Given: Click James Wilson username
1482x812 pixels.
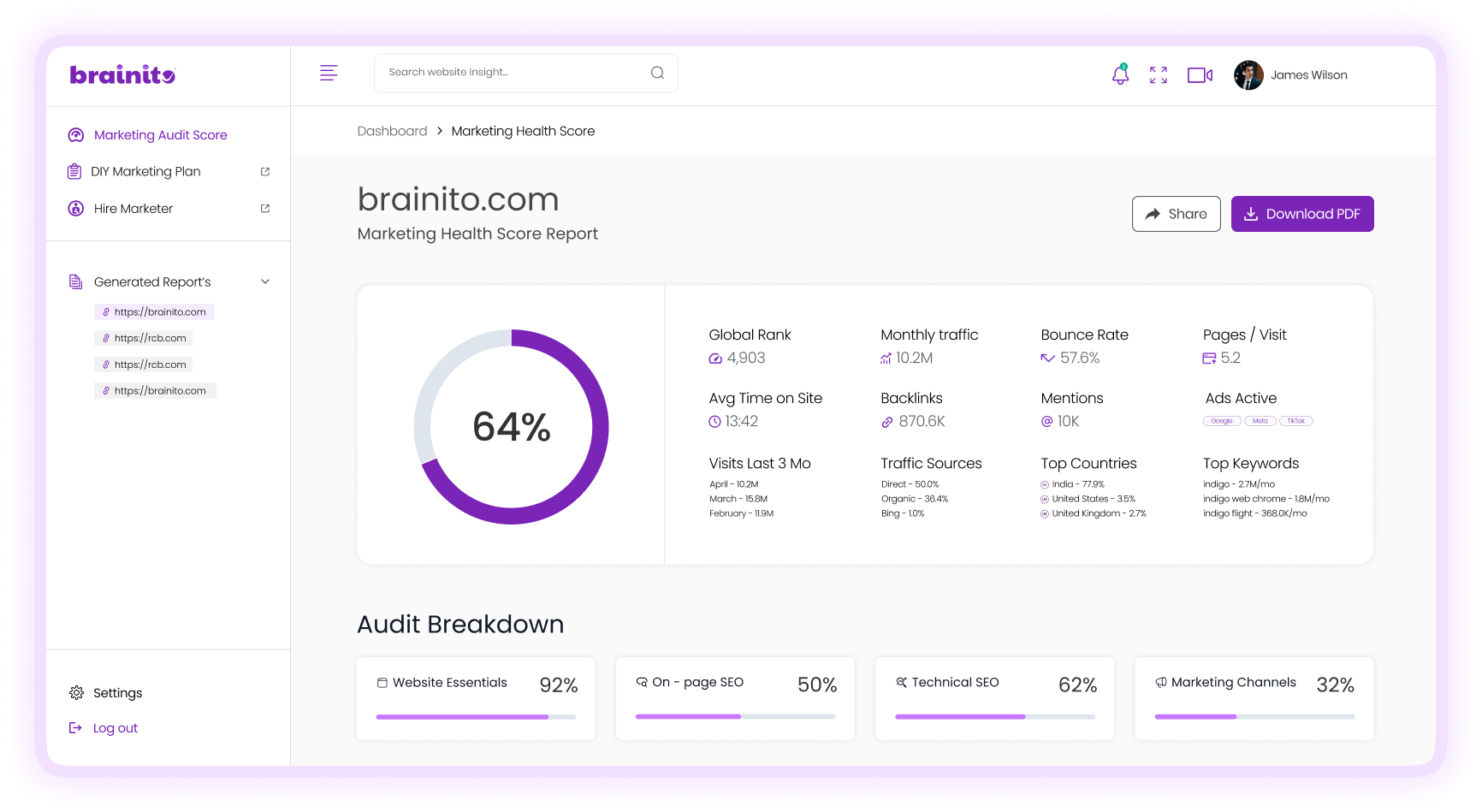Looking at the screenshot, I should pyautogui.click(x=1309, y=75).
